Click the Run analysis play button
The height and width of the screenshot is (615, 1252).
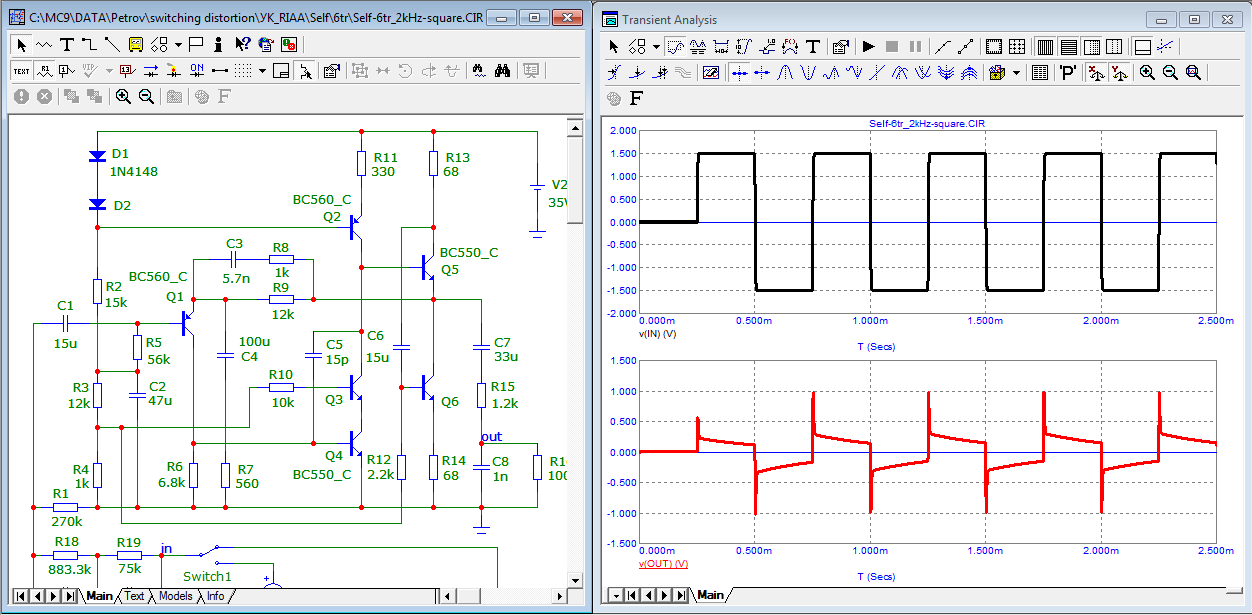pyautogui.click(x=868, y=46)
